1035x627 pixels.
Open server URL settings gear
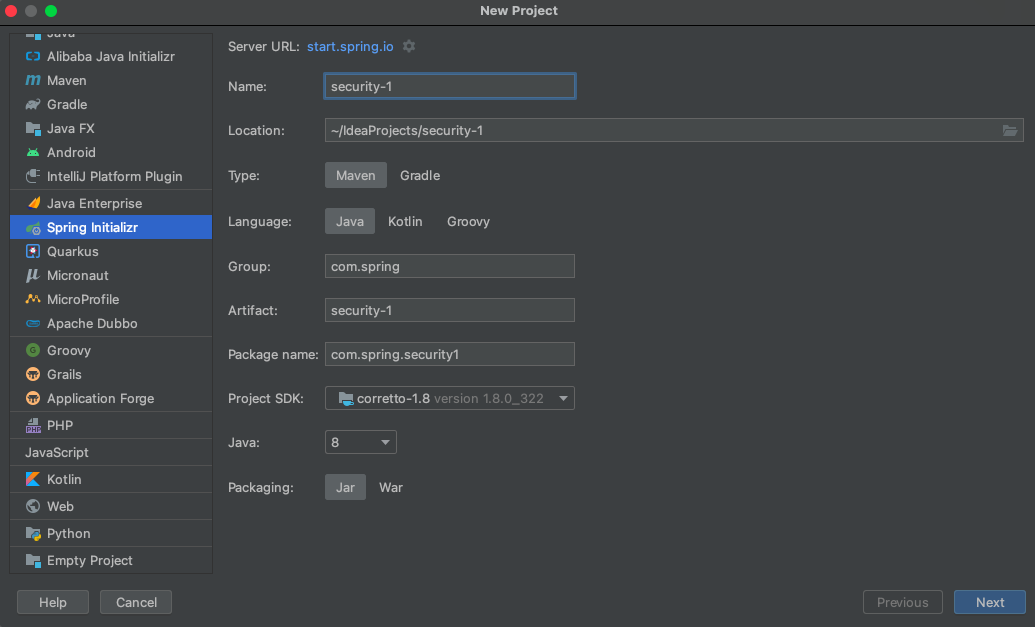click(409, 46)
